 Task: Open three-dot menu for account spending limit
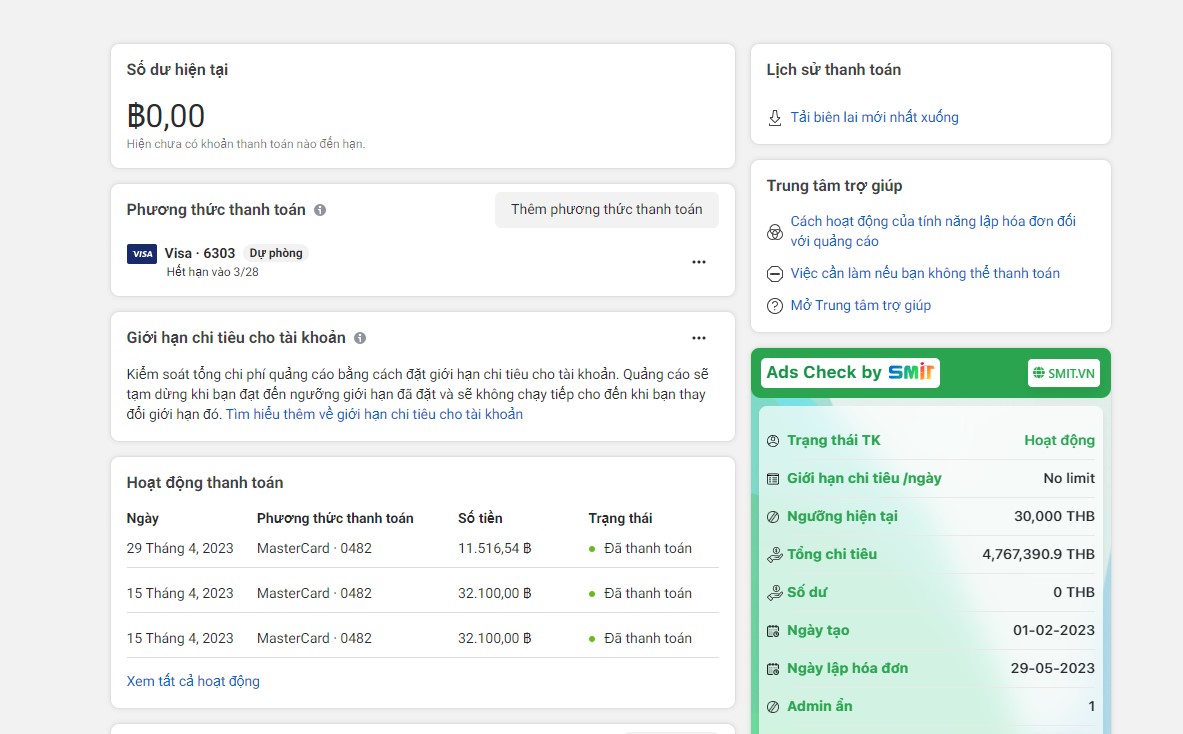699,338
